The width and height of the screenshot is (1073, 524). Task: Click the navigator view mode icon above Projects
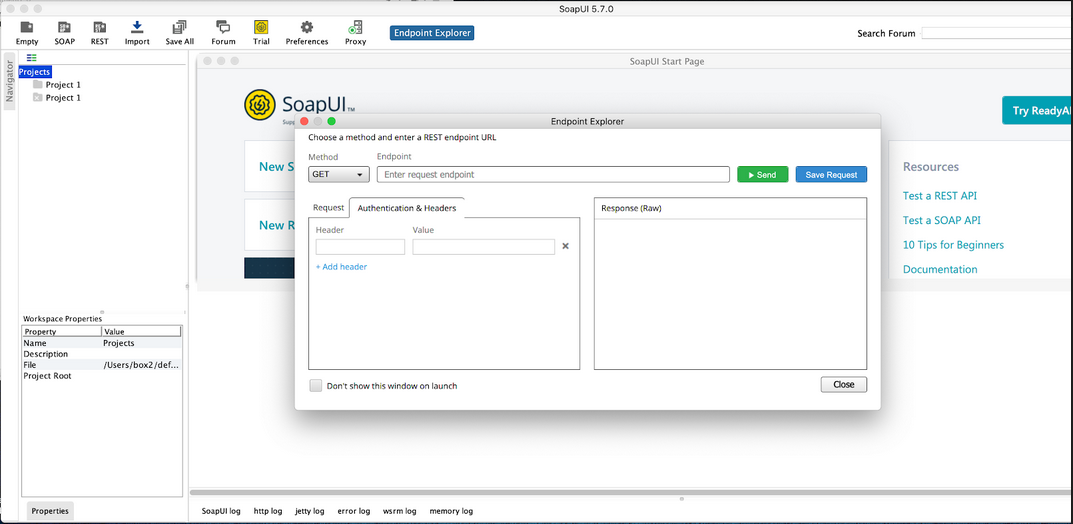coord(31,58)
